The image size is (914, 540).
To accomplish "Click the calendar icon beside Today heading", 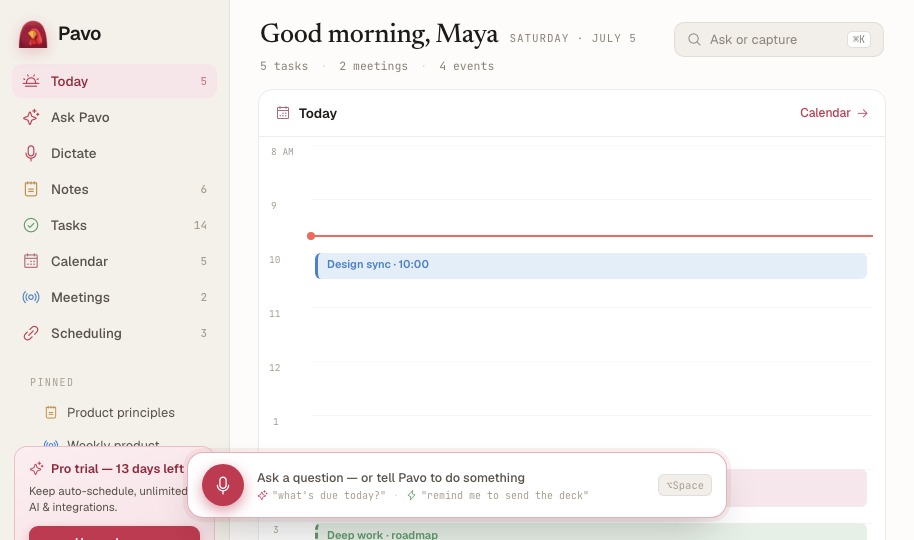I will pyautogui.click(x=283, y=113).
